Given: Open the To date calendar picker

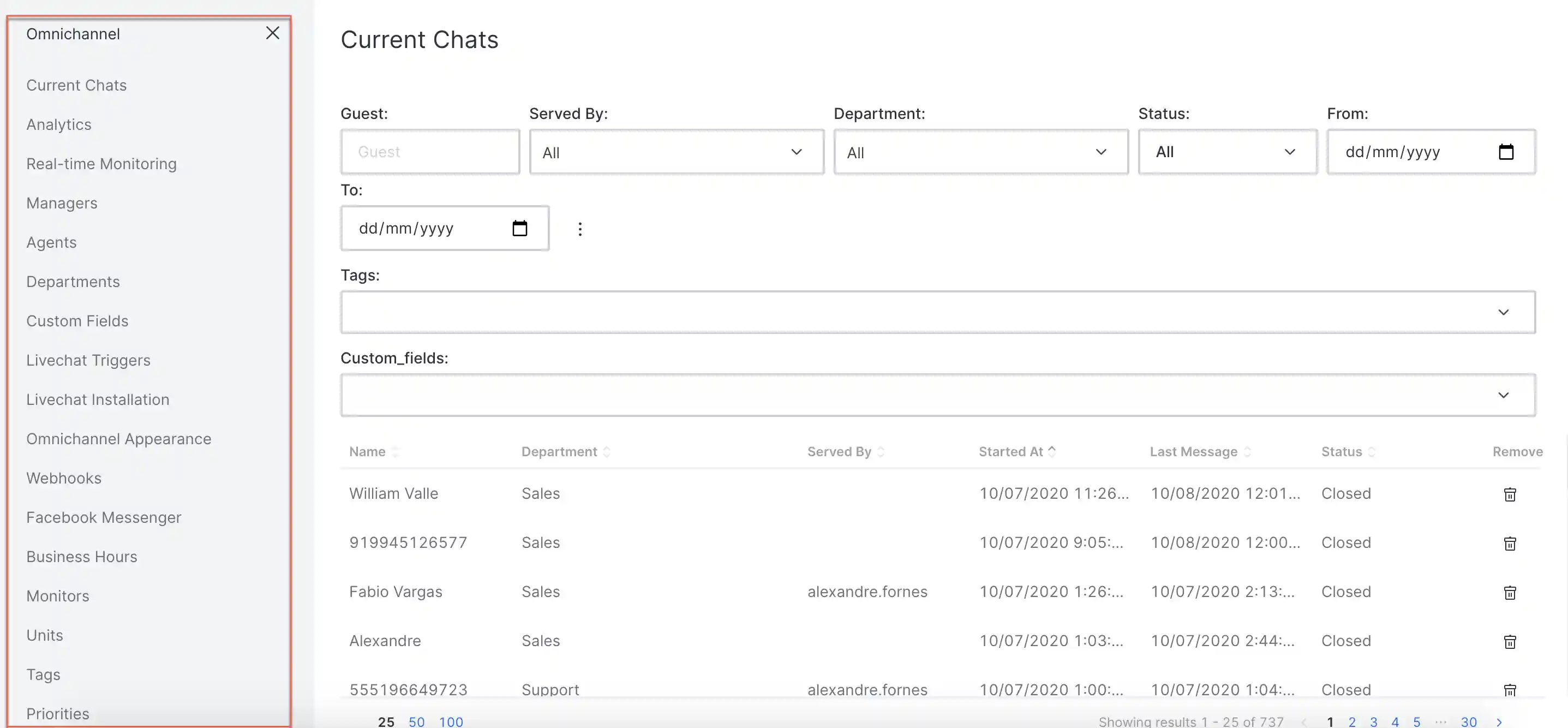Looking at the screenshot, I should pyautogui.click(x=520, y=228).
